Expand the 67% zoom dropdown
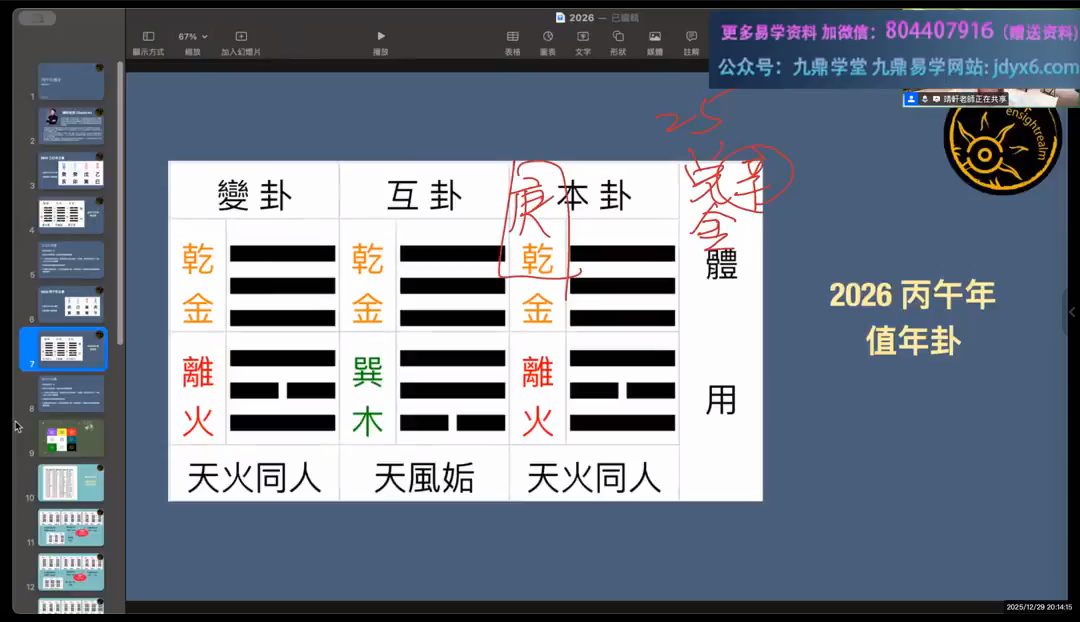The width and height of the screenshot is (1080, 622). (193, 36)
